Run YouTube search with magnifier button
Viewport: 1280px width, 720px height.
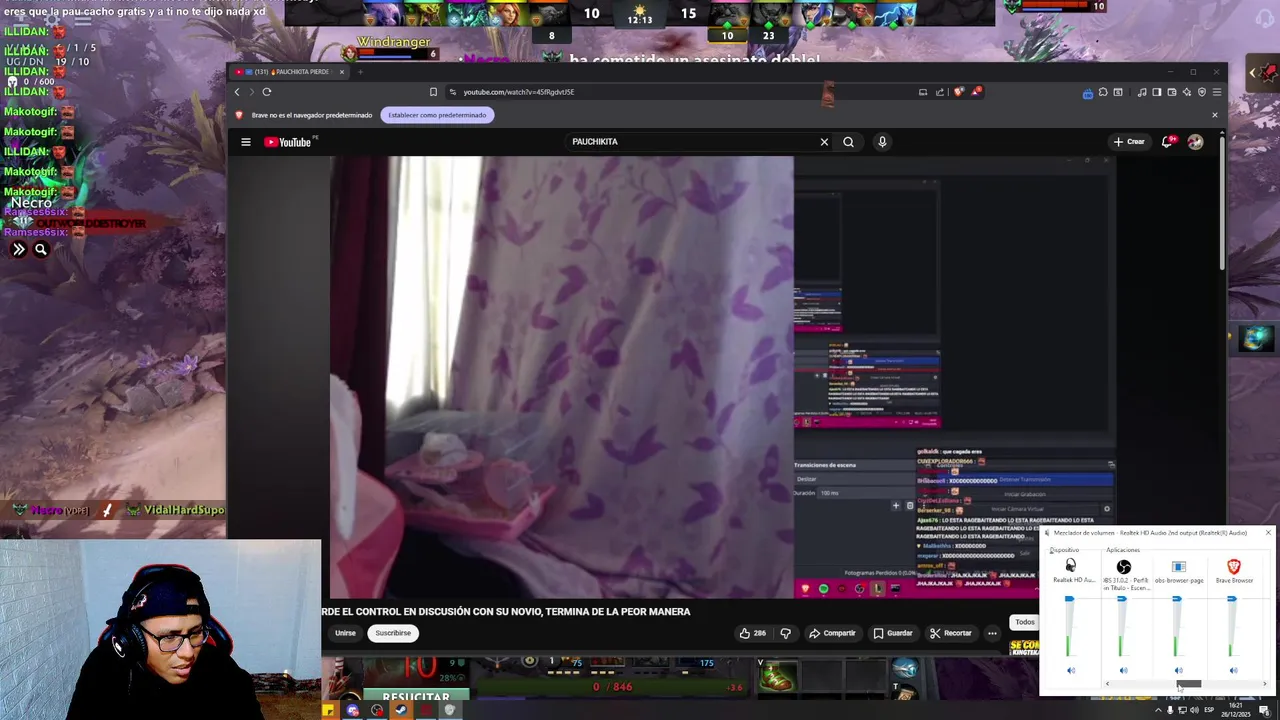pos(848,142)
